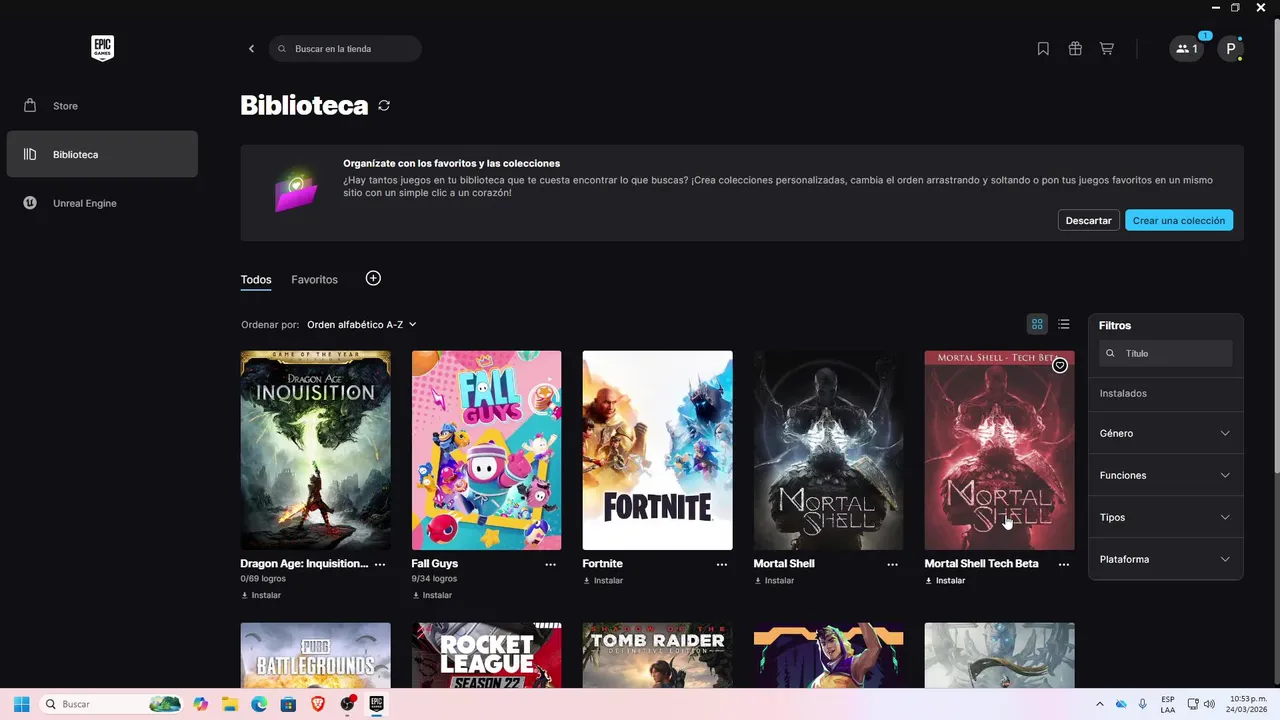Screen dimensions: 1280x720
Task: Open Fall Guys cover art
Action: click(486, 450)
